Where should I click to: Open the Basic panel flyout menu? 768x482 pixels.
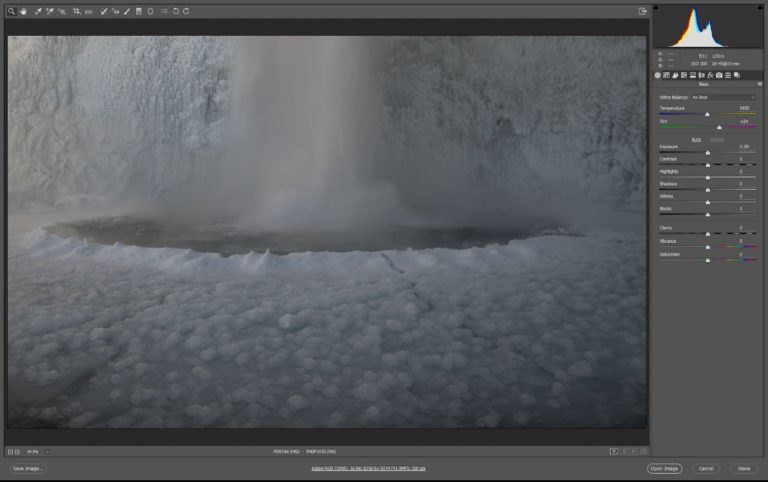click(x=760, y=84)
